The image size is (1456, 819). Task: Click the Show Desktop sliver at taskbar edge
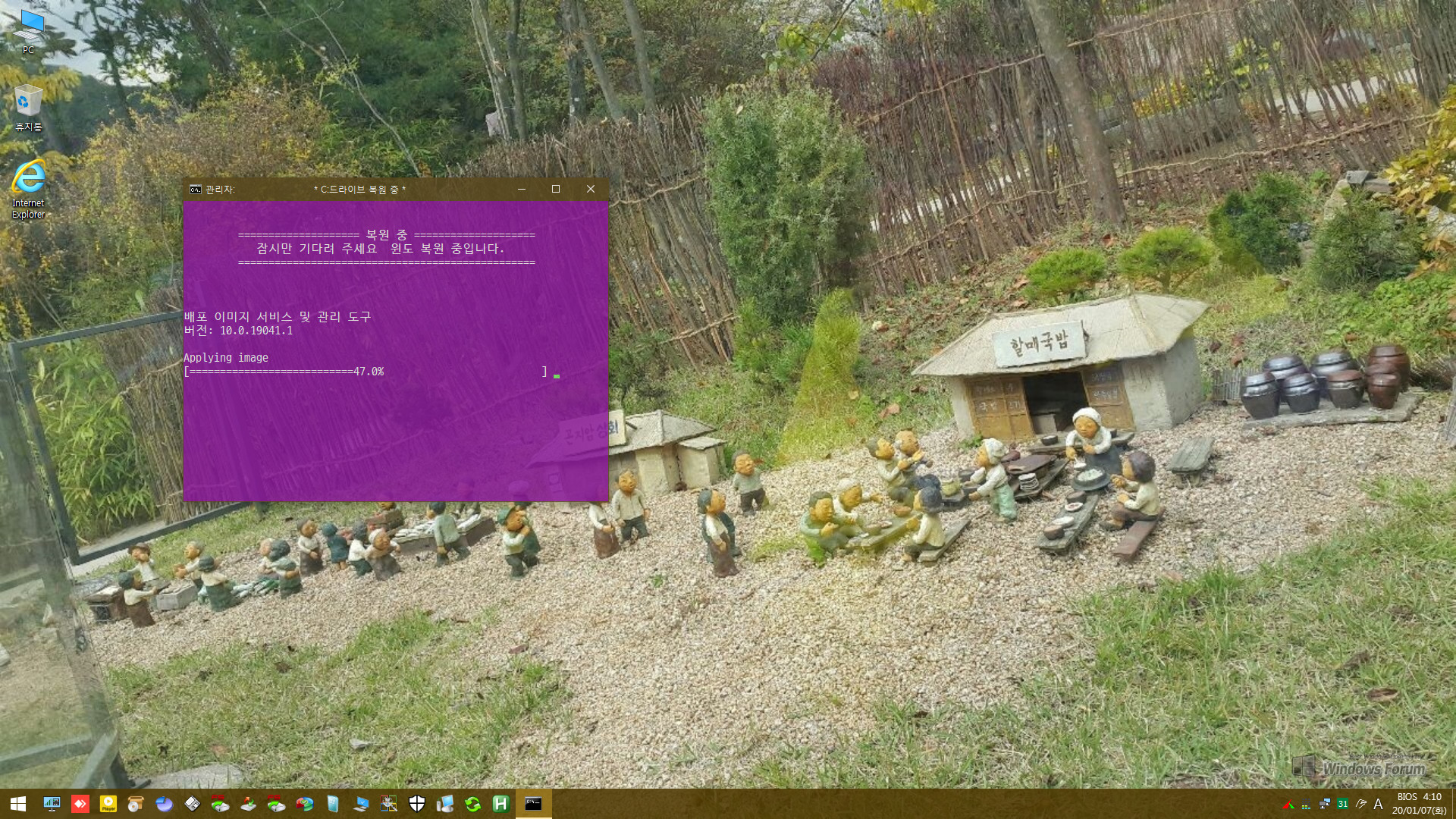pyautogui.click(x=1453, y=804)
